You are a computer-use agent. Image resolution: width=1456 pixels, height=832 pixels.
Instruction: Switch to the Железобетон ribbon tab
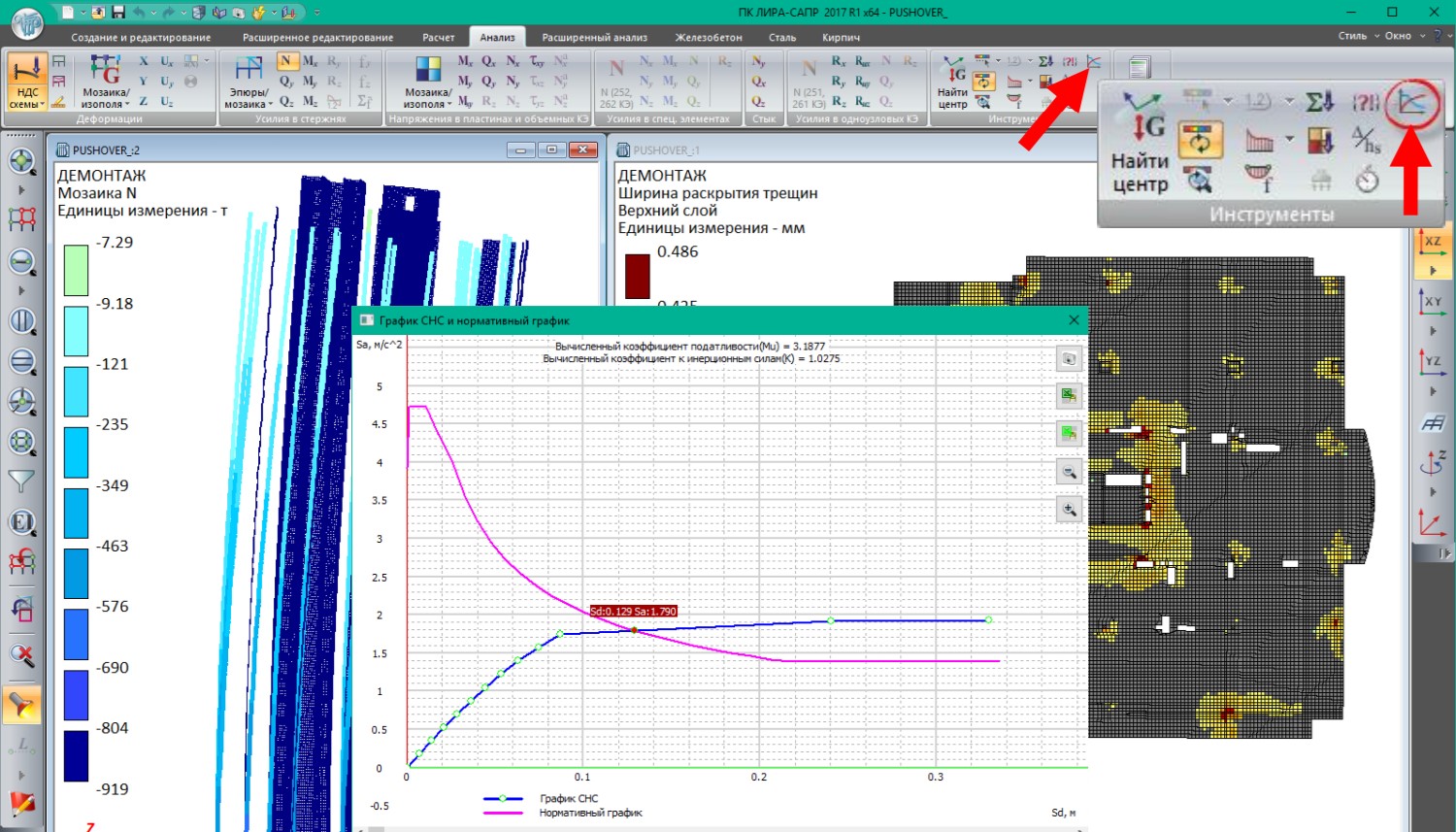coord(709,37)
